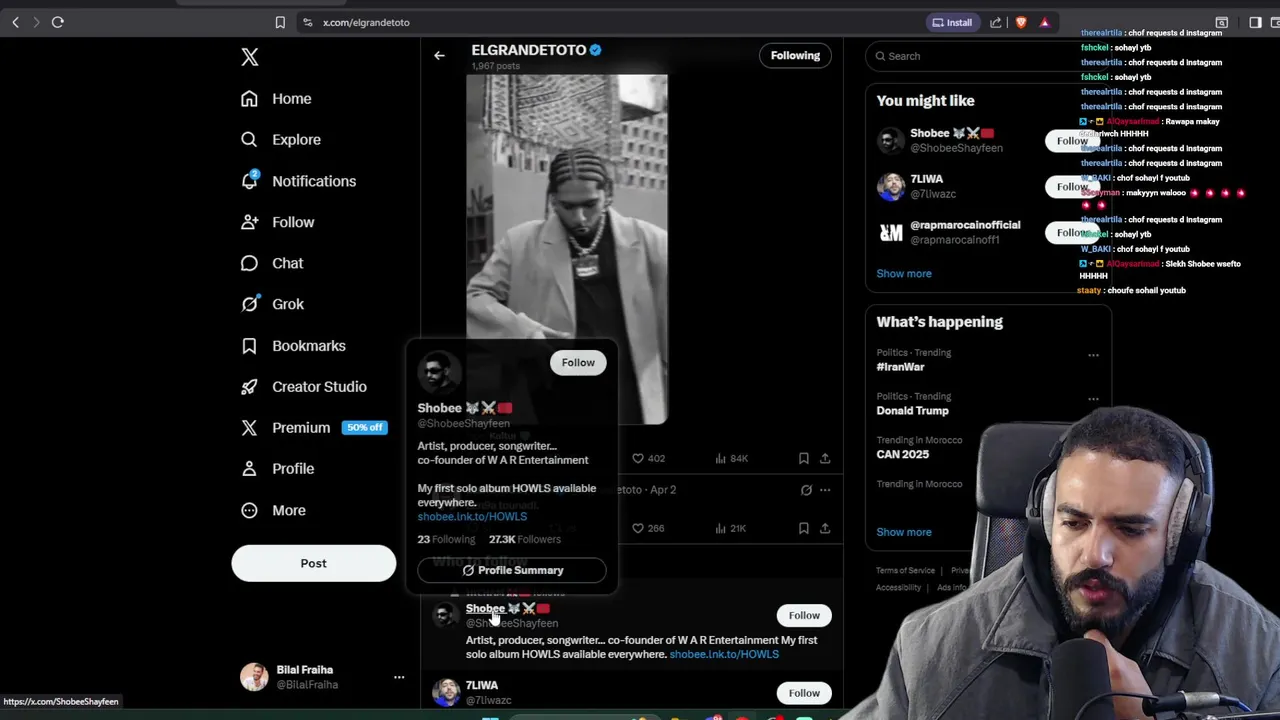Open options for the #IranWar trend
The image size is (1280, 720).
point(1093,355)
